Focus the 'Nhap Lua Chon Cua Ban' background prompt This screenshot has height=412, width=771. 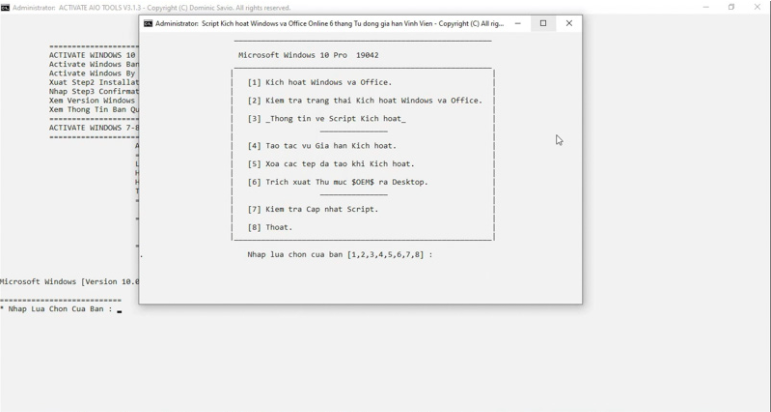(60, 309)
